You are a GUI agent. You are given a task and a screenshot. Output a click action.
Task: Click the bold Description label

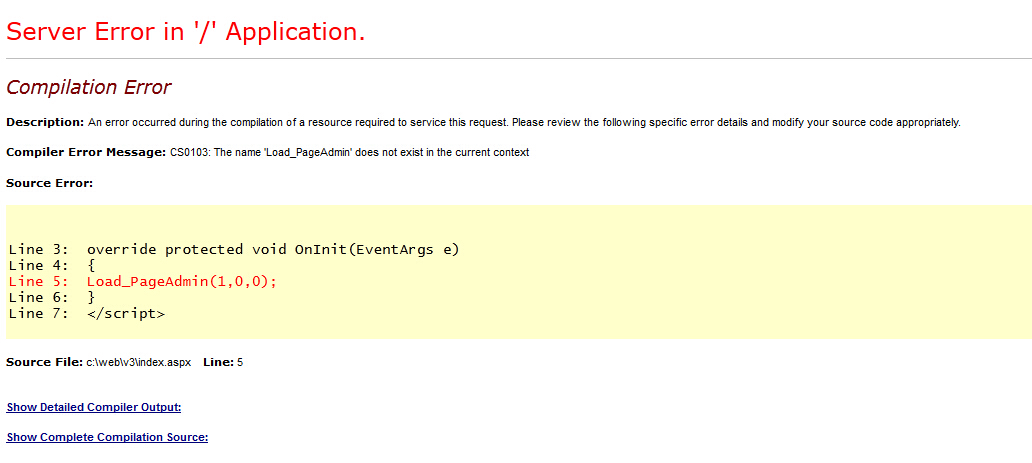pyautogui.click(x=45, y=122)
